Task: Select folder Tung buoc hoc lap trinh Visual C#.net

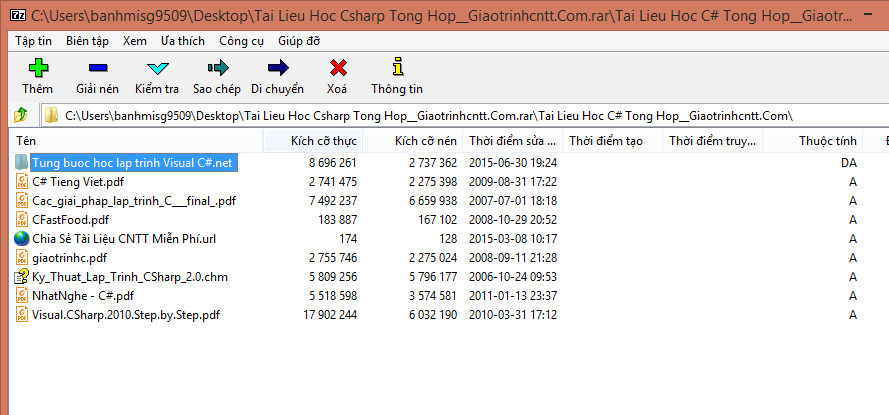Action: [132, 163]
